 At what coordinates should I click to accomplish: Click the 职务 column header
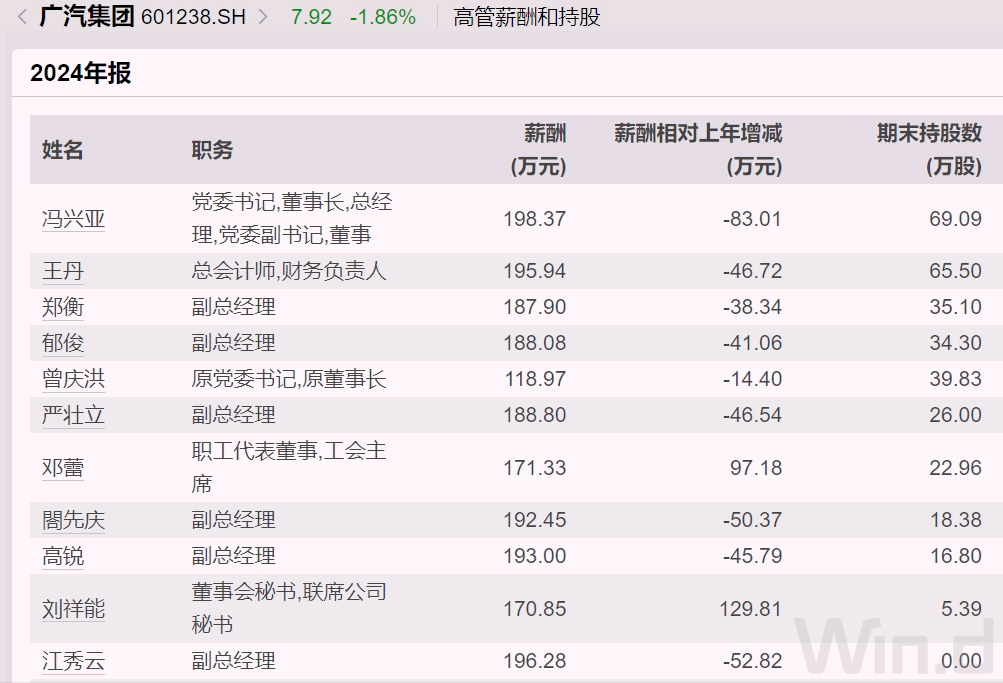click(212, 150)
